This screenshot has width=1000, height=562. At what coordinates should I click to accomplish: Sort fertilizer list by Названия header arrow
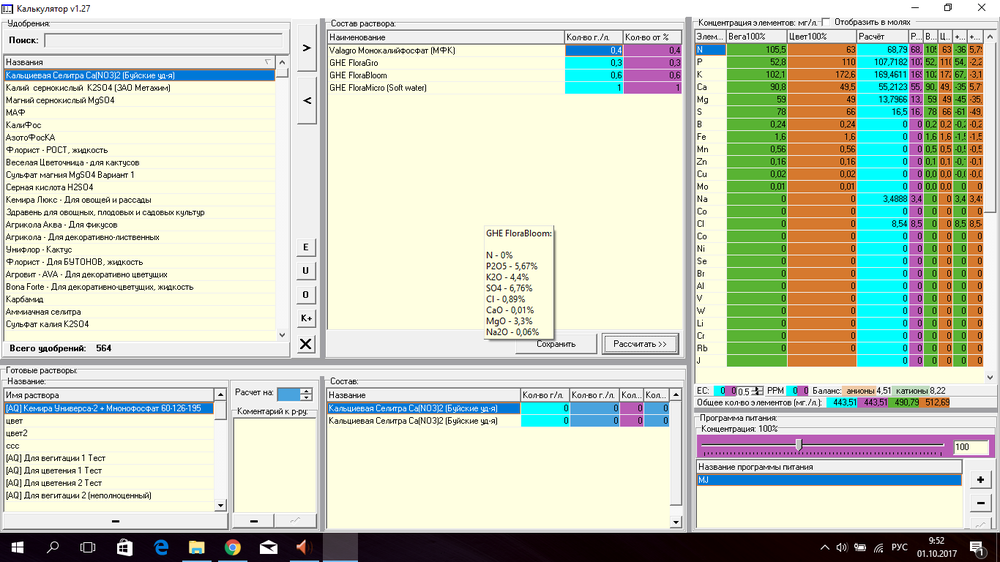click(x=268, y=62)
